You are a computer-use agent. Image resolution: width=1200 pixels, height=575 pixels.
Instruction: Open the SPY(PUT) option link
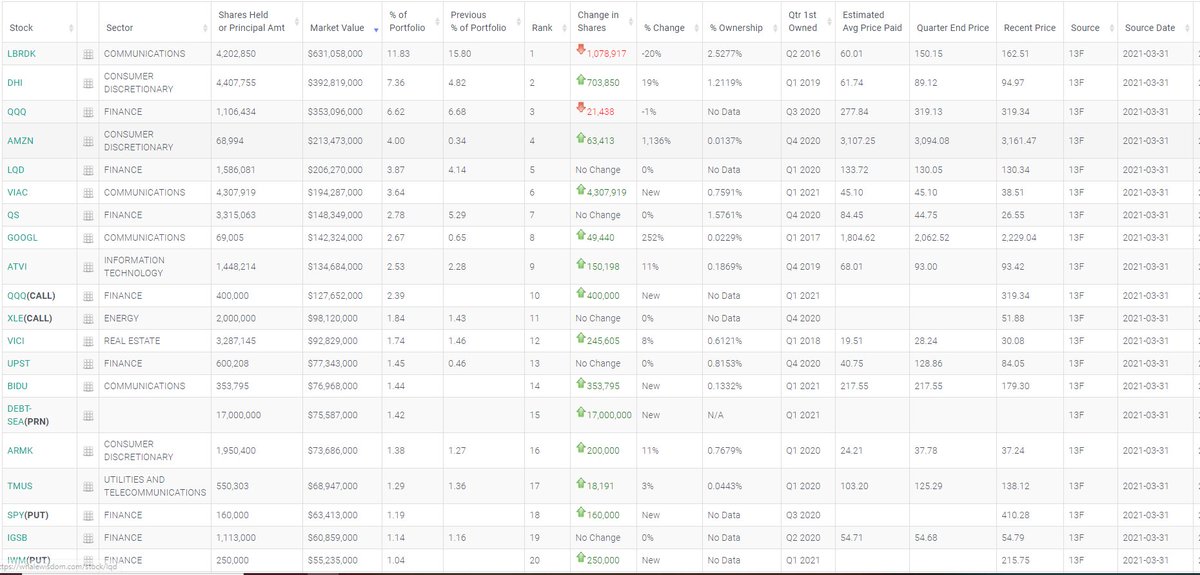click(x=28, y=515)
